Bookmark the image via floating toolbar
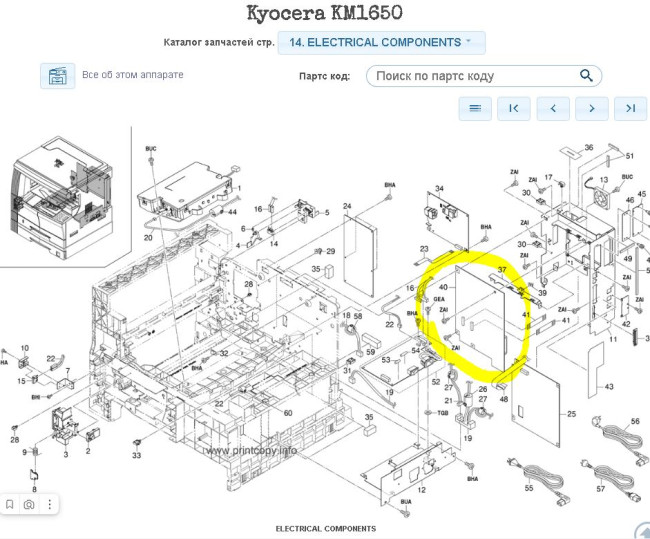The width and height of the screenshot is (650, 539). (9, 504)
